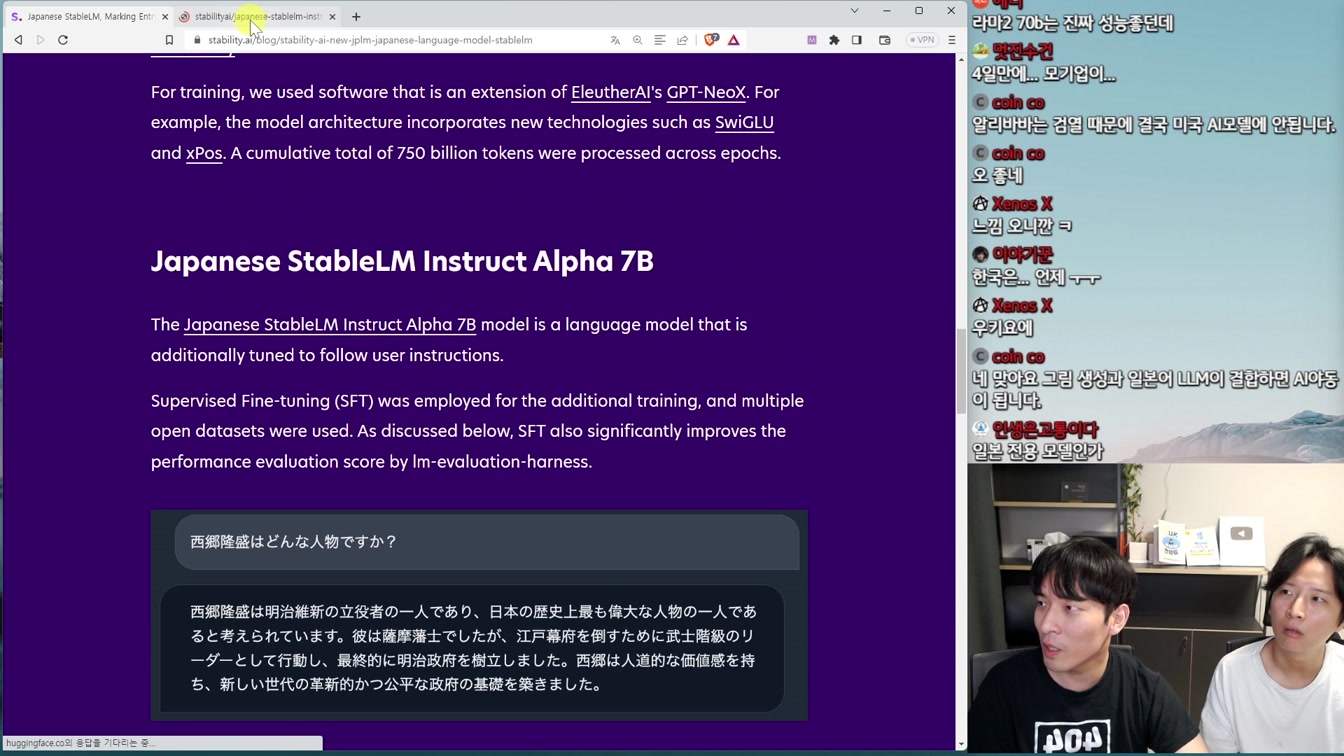Click the zoom magnifier icon in address bar
Viewport: 1344px width, 756px height.
[x=637, y=40]
